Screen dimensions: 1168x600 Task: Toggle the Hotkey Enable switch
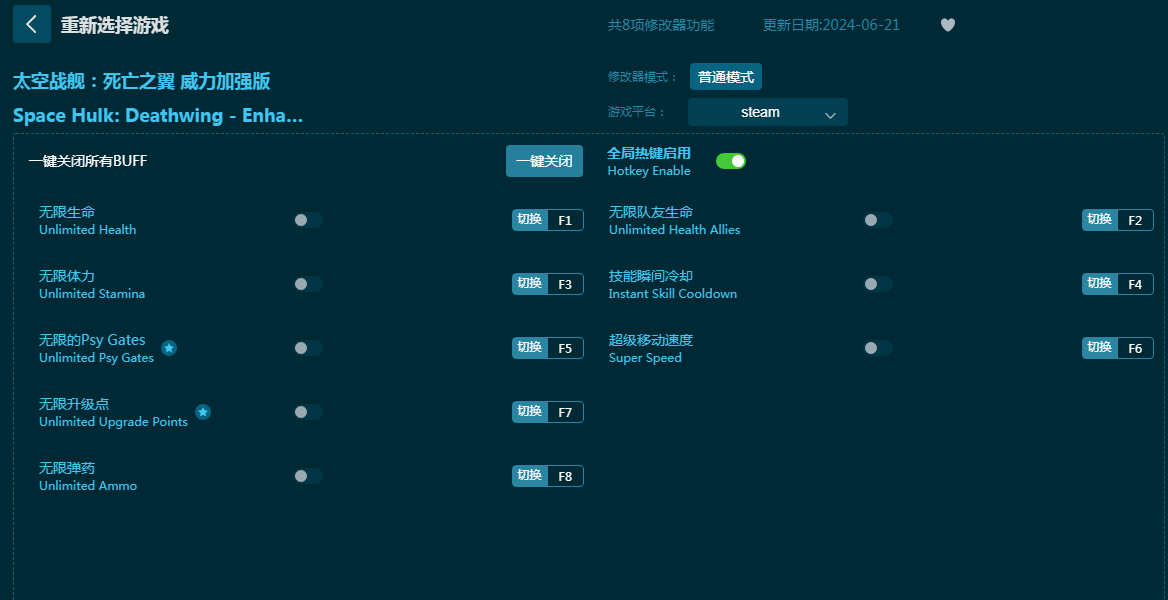[731, 161]
